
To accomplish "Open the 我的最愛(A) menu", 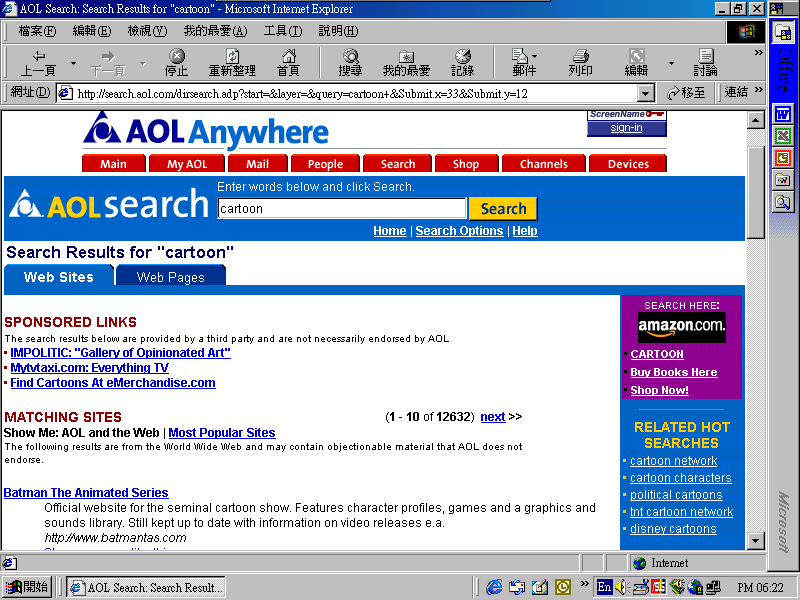I will click(215, 31).
